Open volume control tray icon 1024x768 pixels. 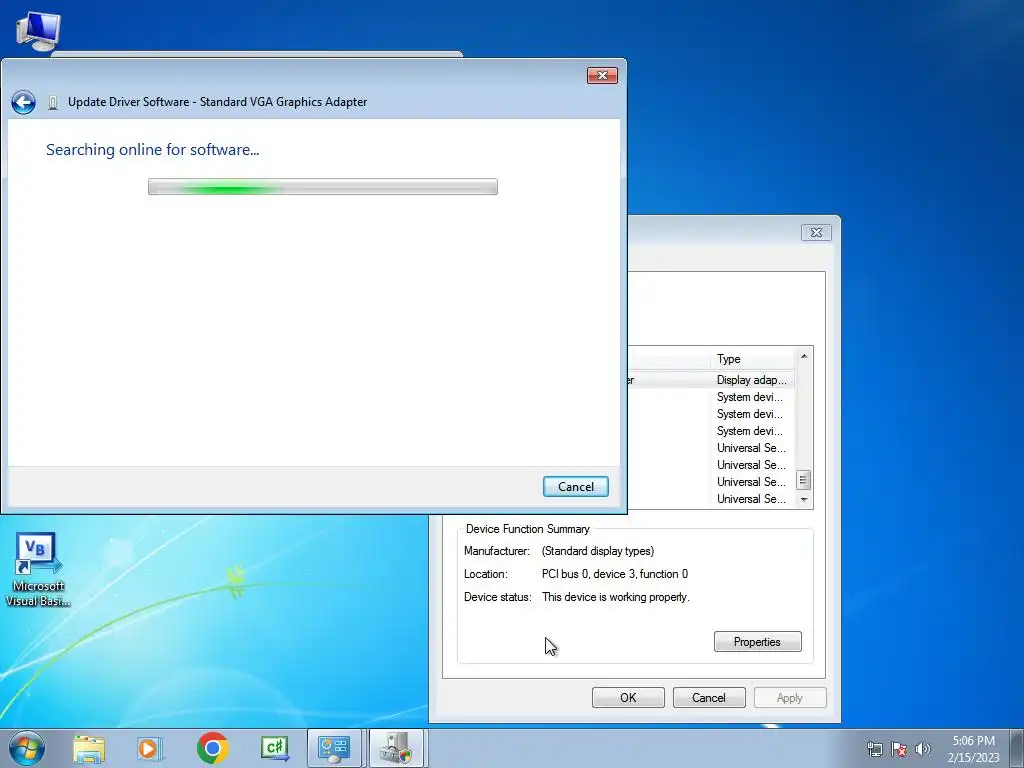(922, 749)
